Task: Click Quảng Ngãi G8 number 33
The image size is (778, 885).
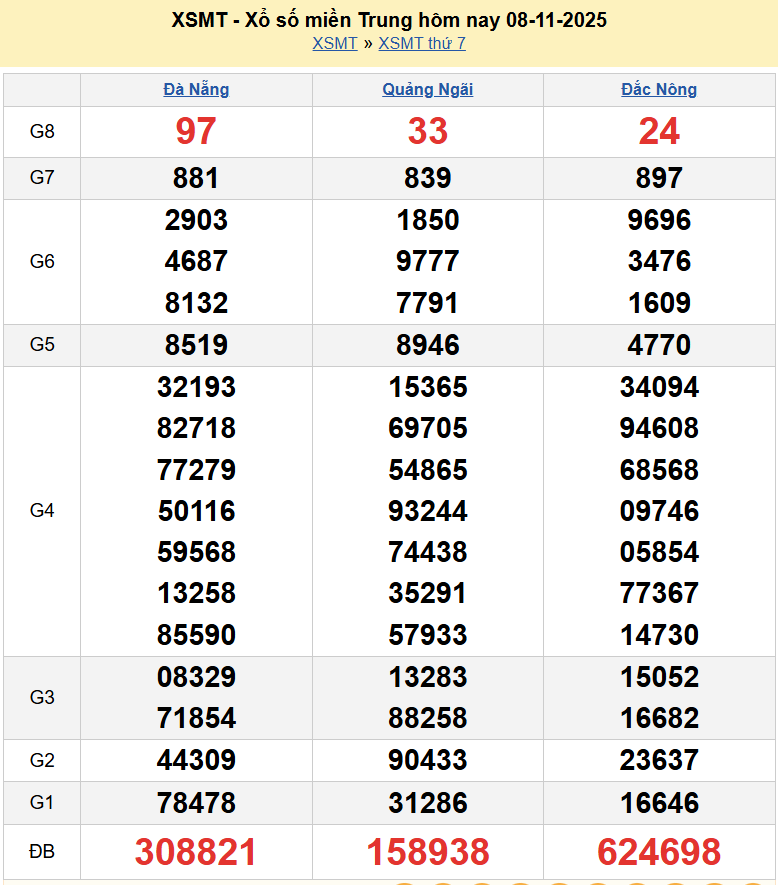Action: 427,131
